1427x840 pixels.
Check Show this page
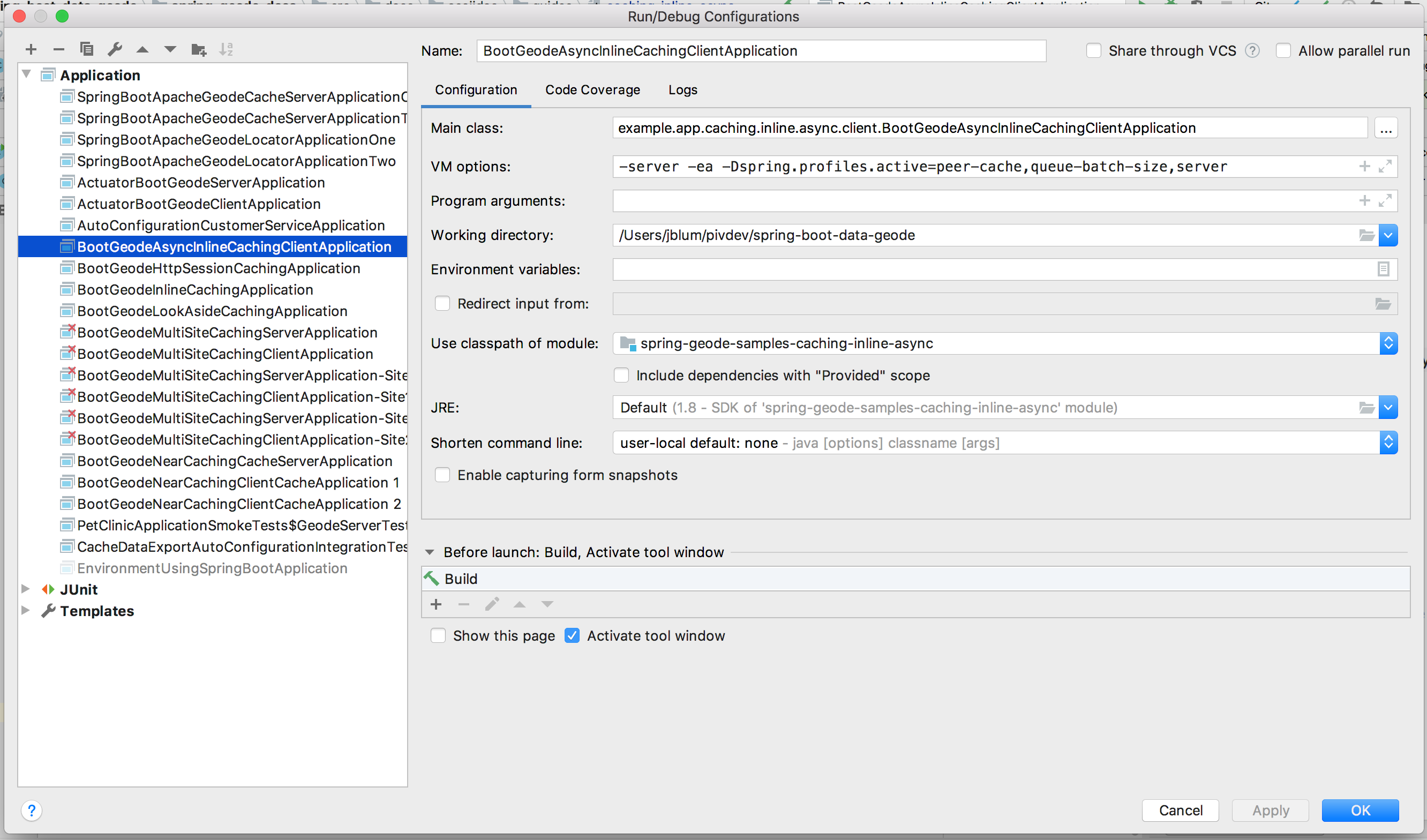[438, 636]
